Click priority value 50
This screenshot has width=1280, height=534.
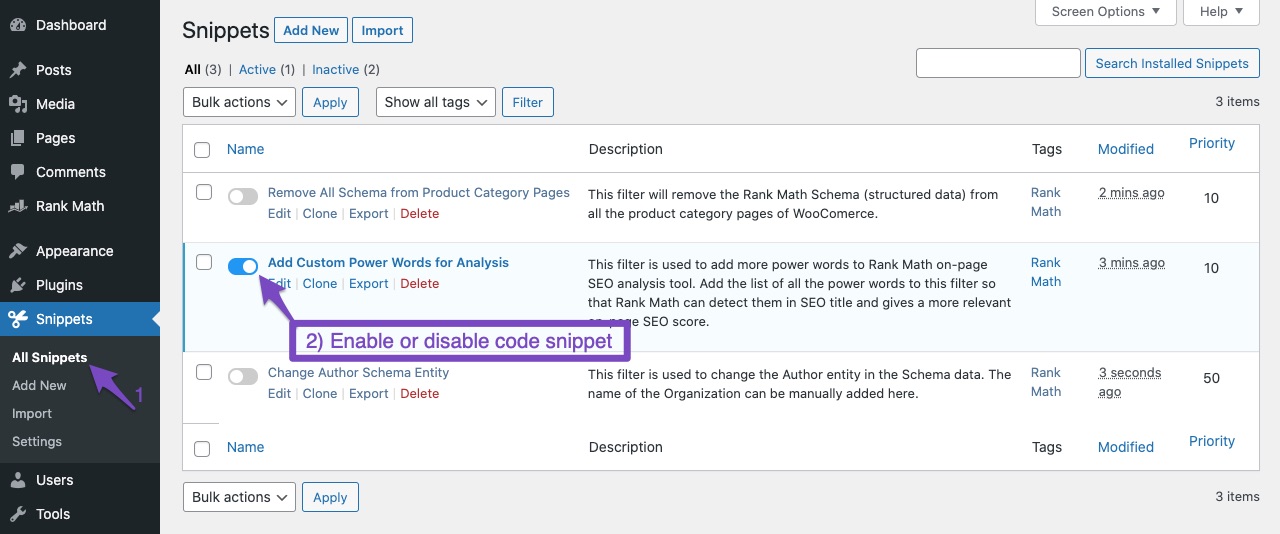click(1211, 378)
